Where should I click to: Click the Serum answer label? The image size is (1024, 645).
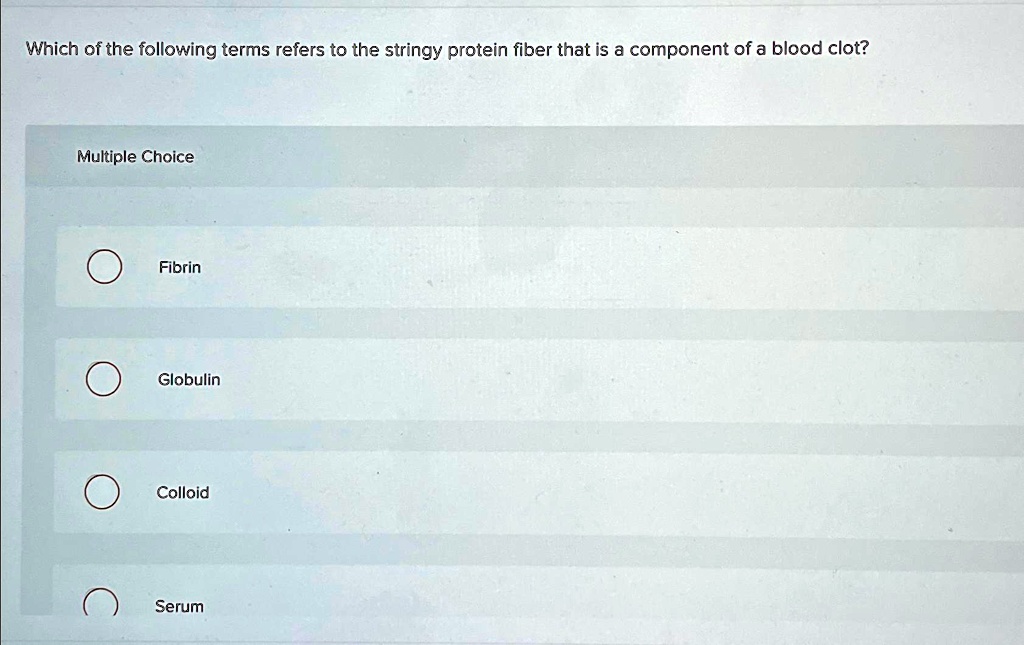click(179, 605)
